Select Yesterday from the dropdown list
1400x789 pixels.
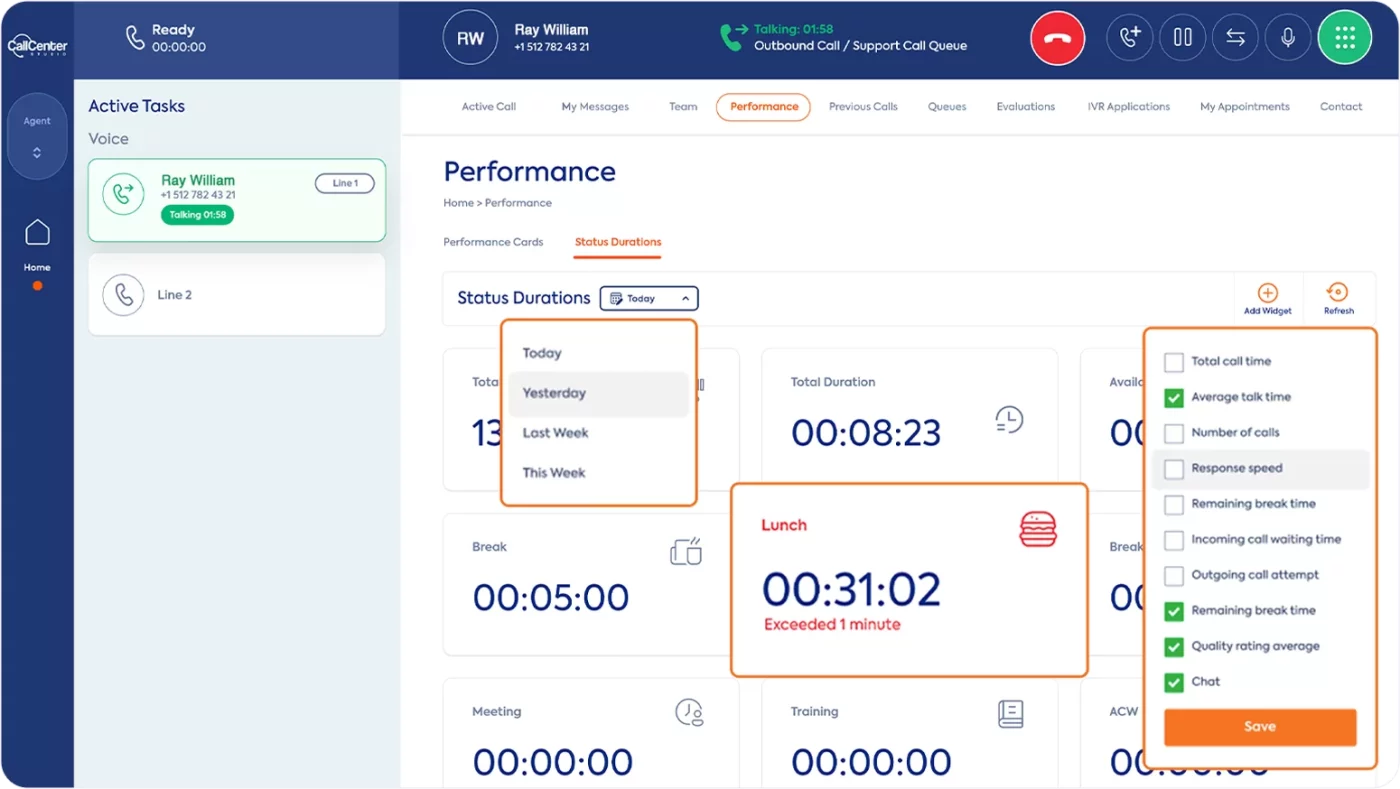(555, 393)
